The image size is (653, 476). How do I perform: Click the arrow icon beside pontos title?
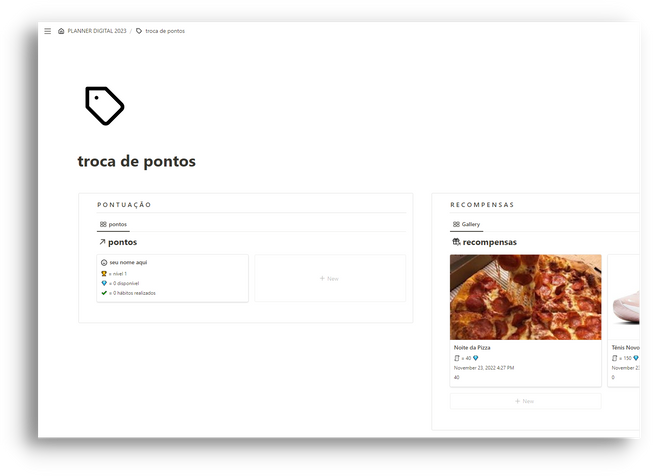pyautogui.click(x=102, y=242)
